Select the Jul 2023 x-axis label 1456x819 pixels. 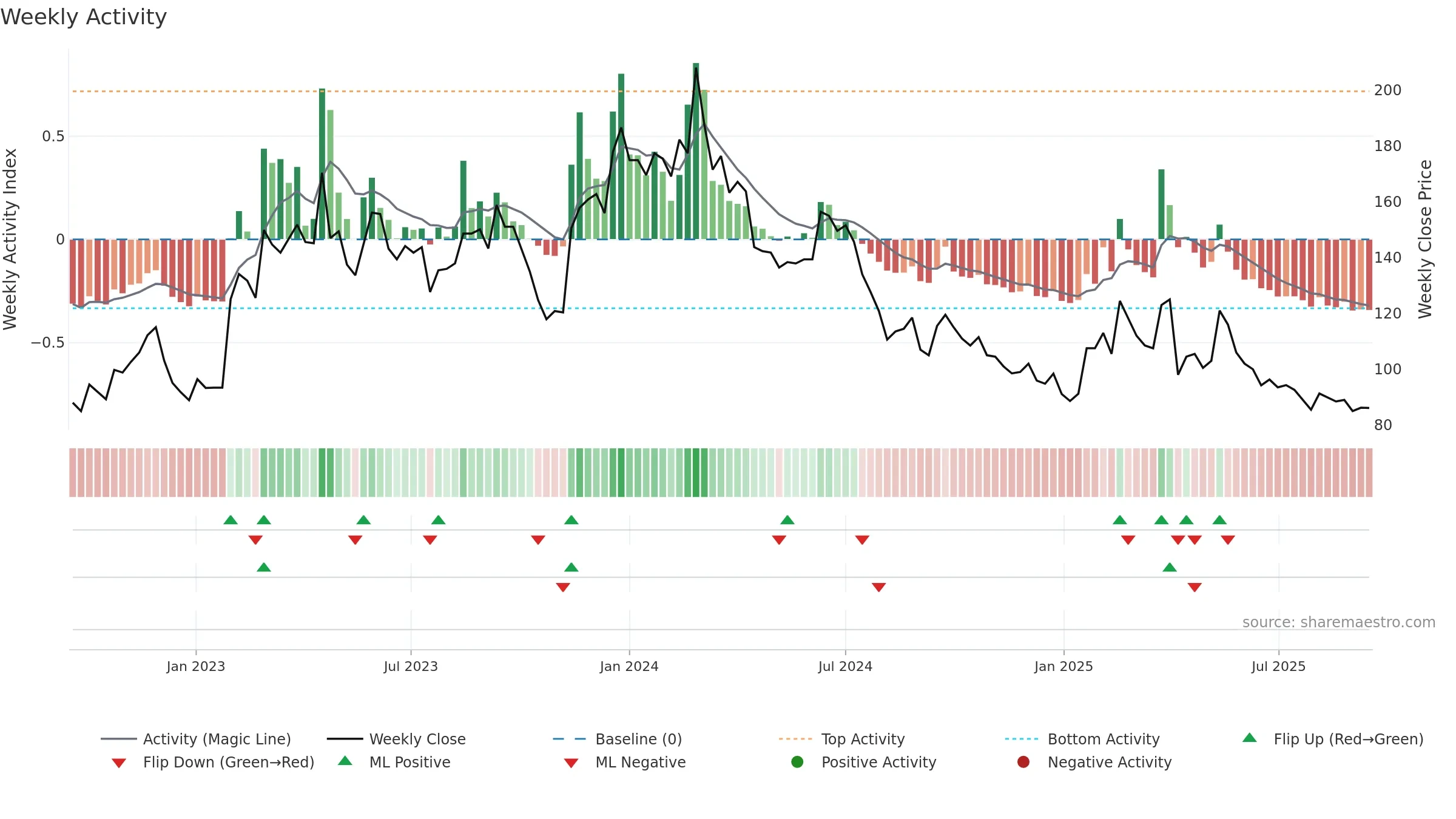tap(411, 666)
